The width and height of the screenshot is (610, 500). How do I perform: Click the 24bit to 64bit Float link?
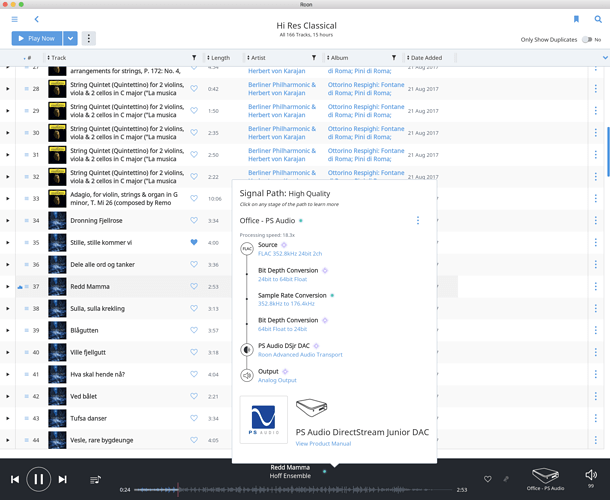tap(282, 279)
